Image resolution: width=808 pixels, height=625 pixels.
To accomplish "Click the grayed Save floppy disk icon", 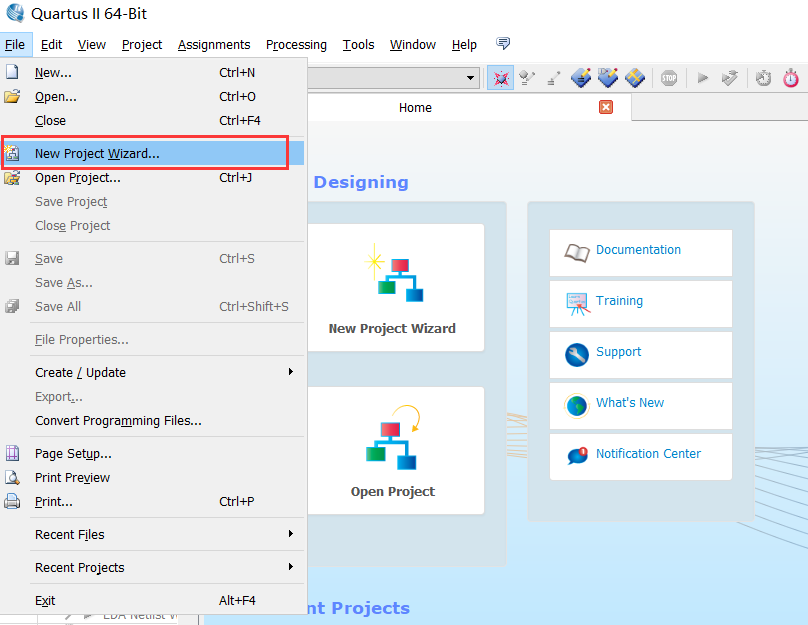I will tap(12, 258).
